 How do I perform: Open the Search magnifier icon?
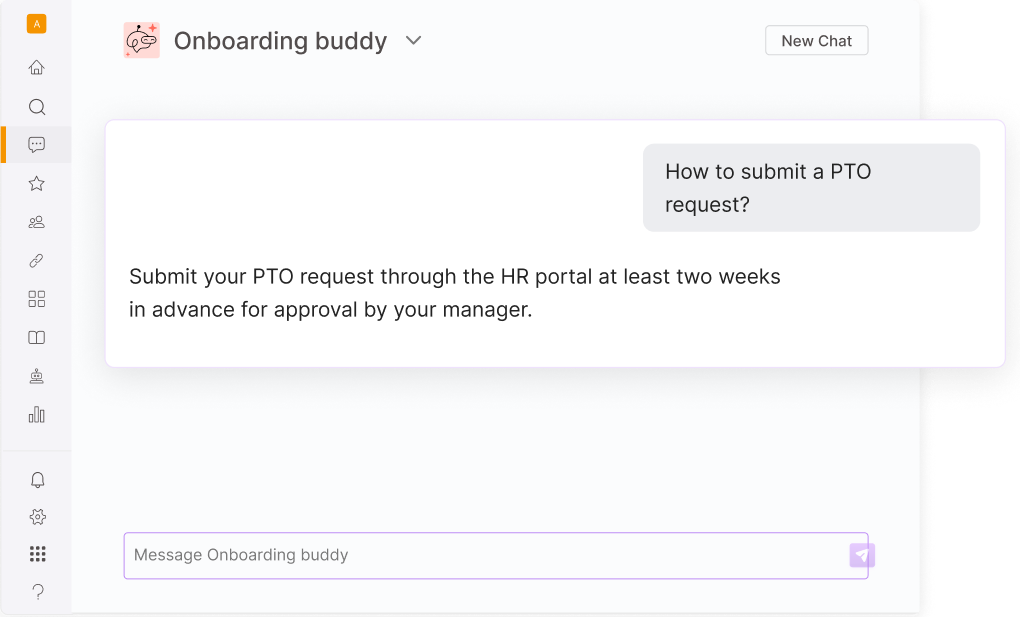(37, 107)
